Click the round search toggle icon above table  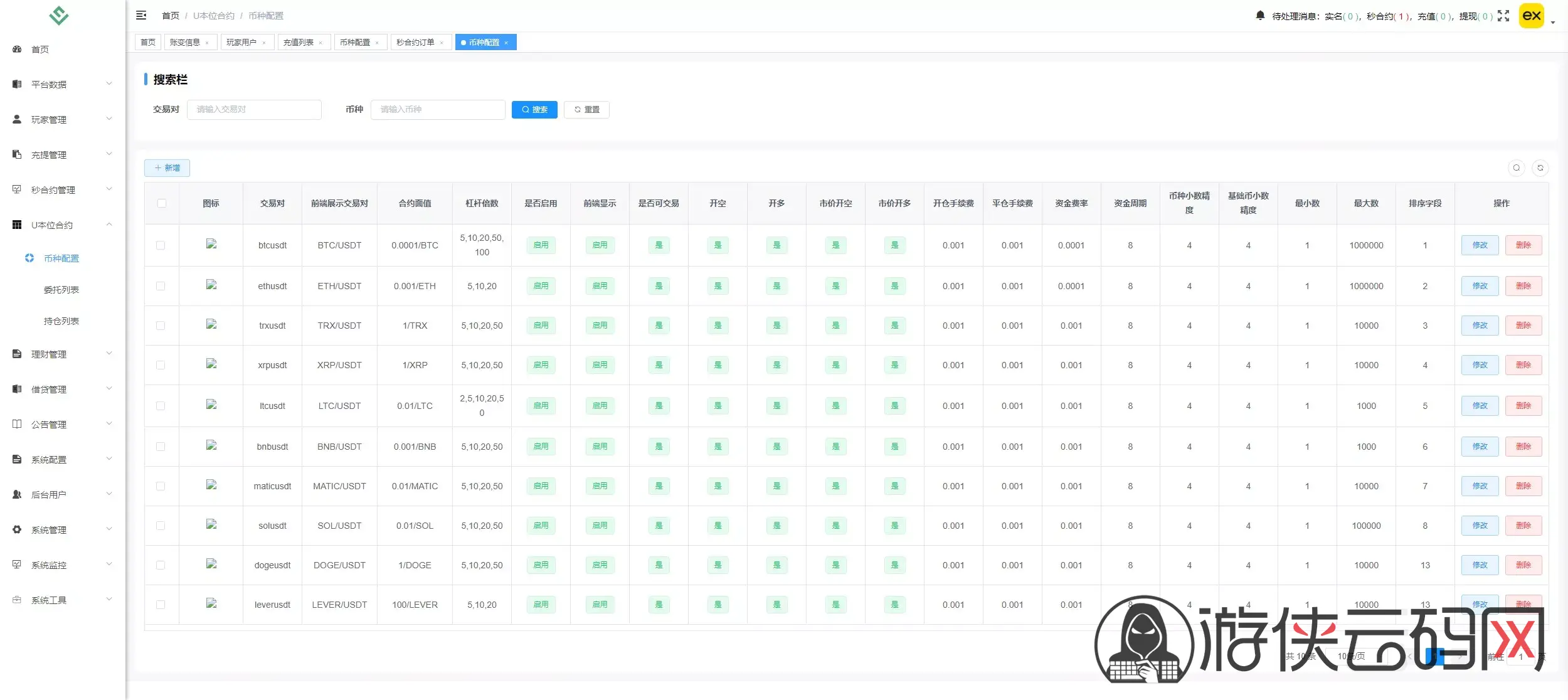(x=1516, y=167)
